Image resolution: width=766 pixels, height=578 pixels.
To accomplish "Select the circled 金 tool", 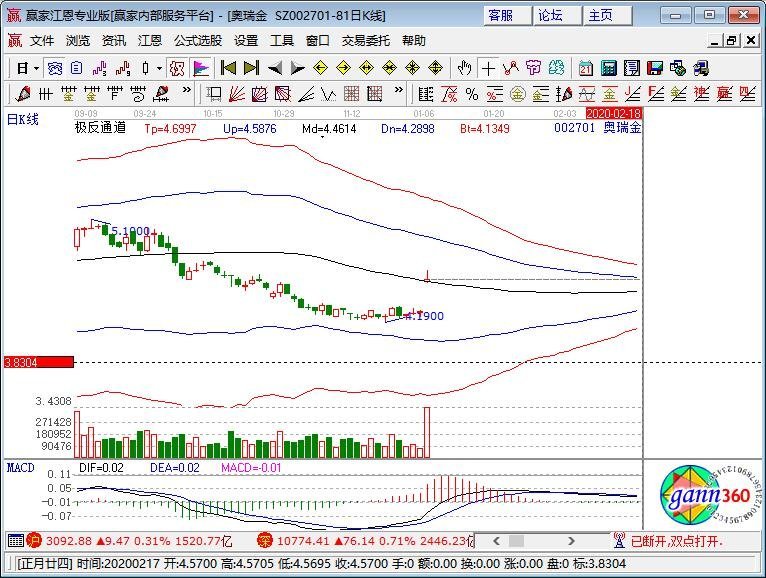I will click(517, 93).
